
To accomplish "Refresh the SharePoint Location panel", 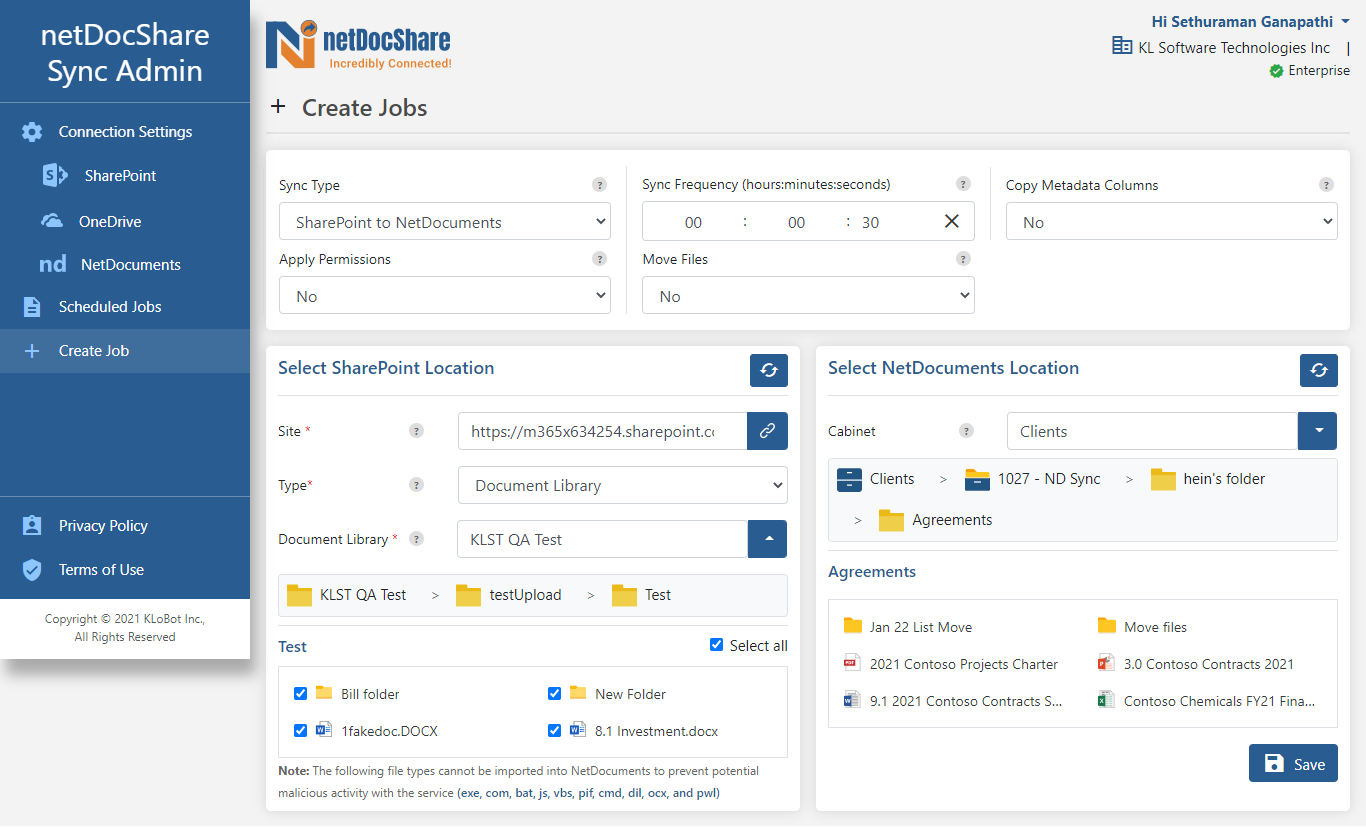I will (x=769, y=370).
